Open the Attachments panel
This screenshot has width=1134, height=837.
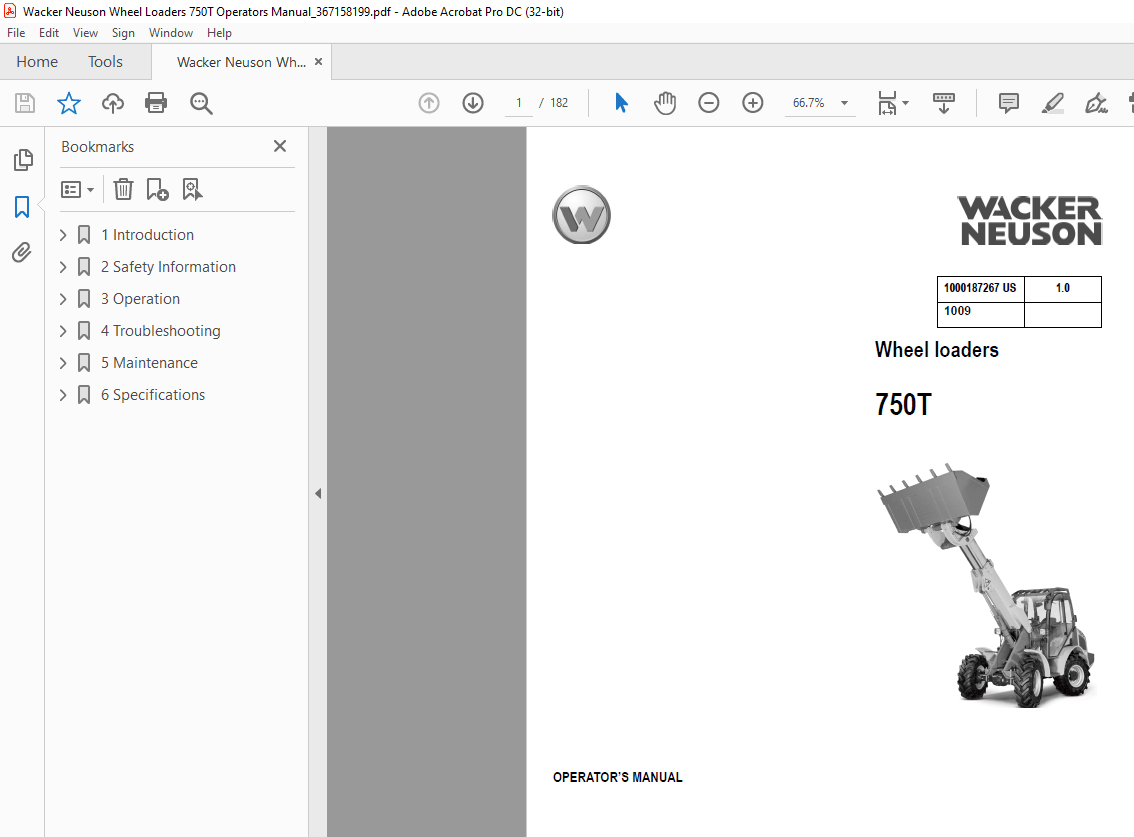(22, 252)
